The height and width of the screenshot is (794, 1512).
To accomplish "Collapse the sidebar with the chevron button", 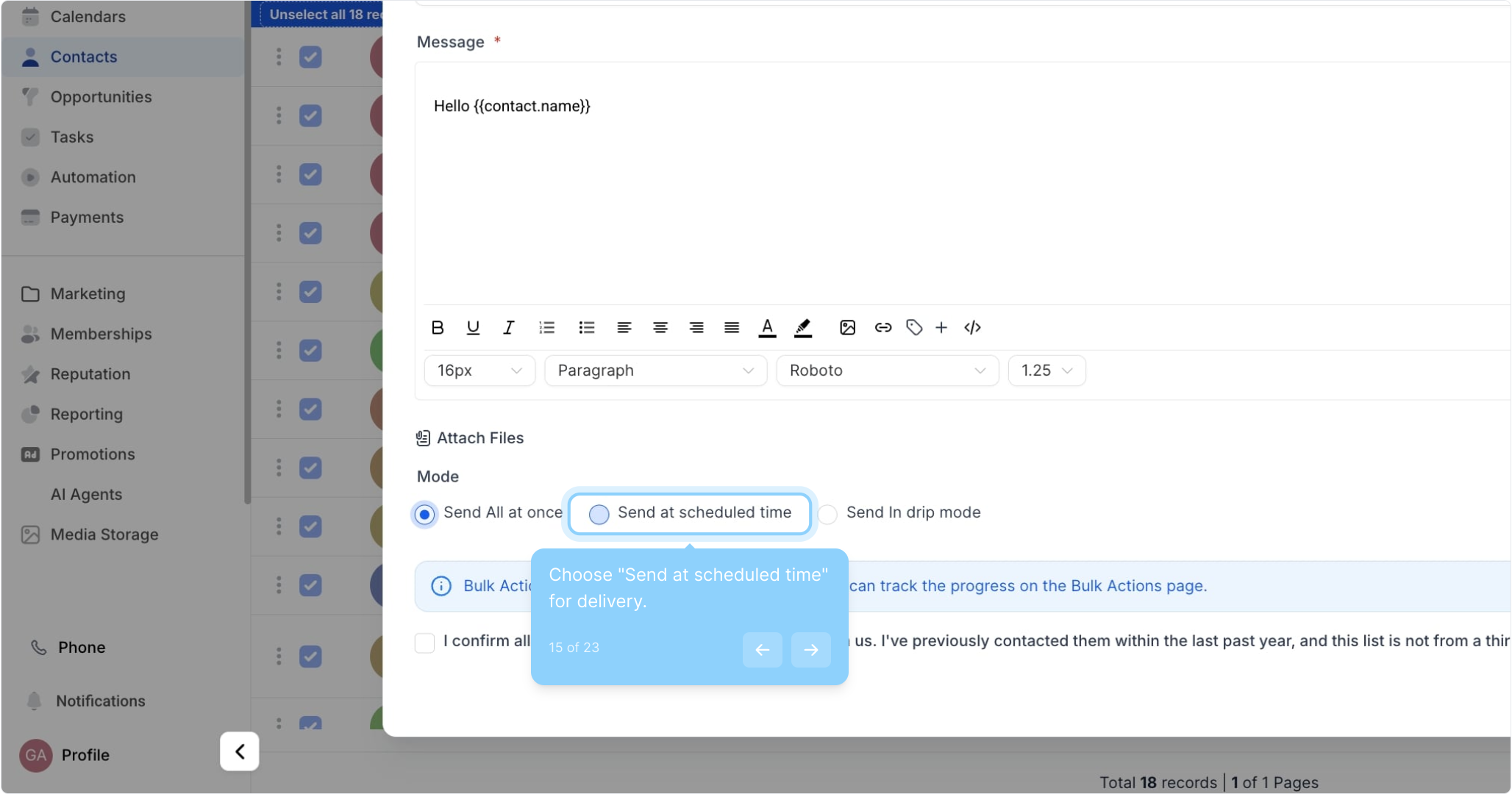I will pos(240,751).
